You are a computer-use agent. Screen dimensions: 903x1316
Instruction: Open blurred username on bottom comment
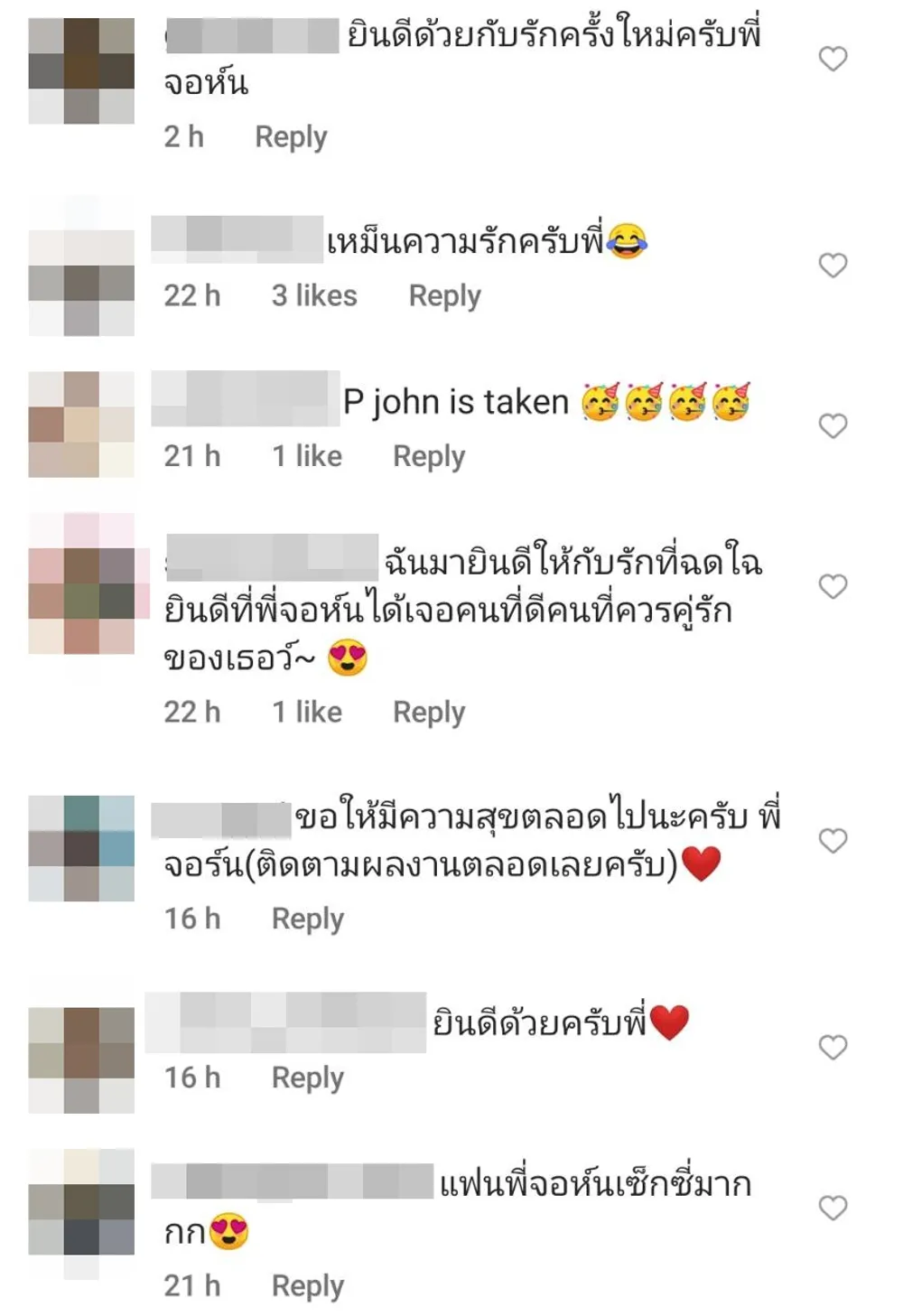coord(292,1182)
